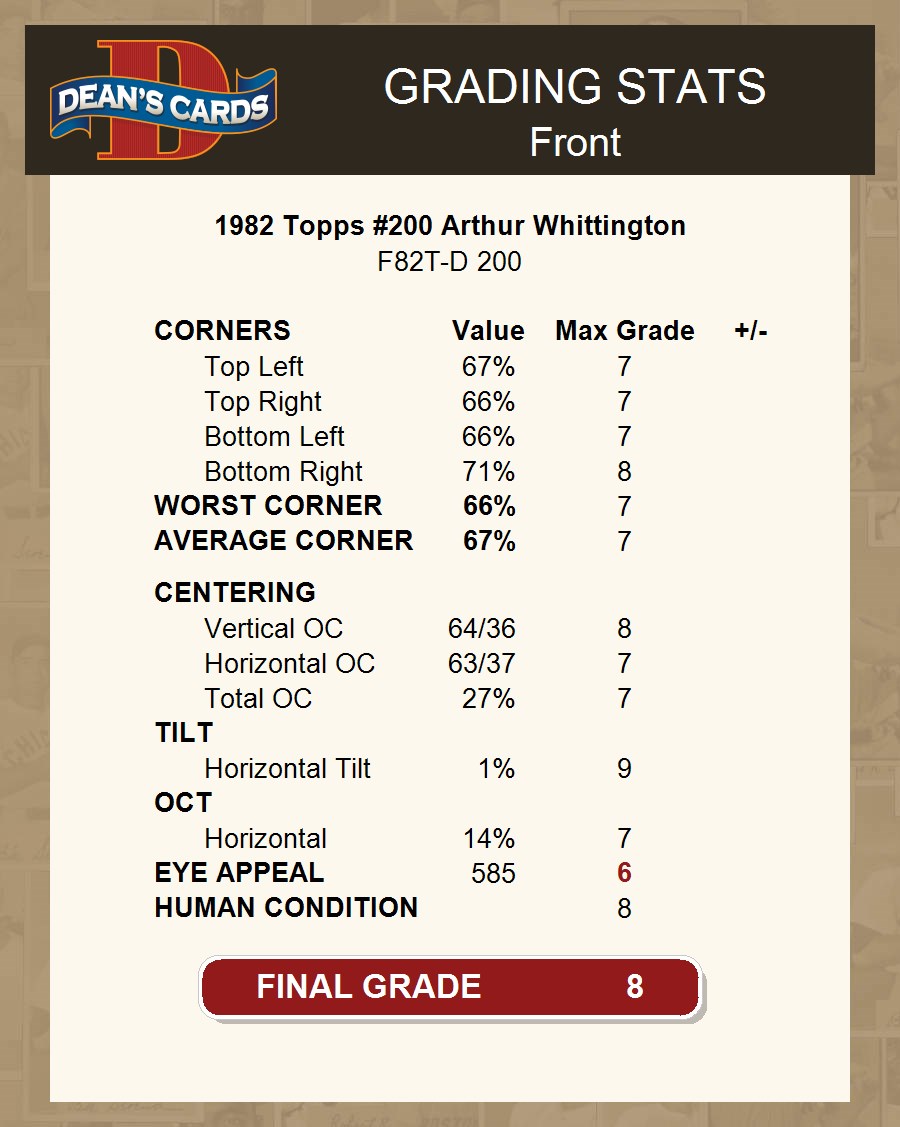Click the Max Grade column header

[625, 331]
